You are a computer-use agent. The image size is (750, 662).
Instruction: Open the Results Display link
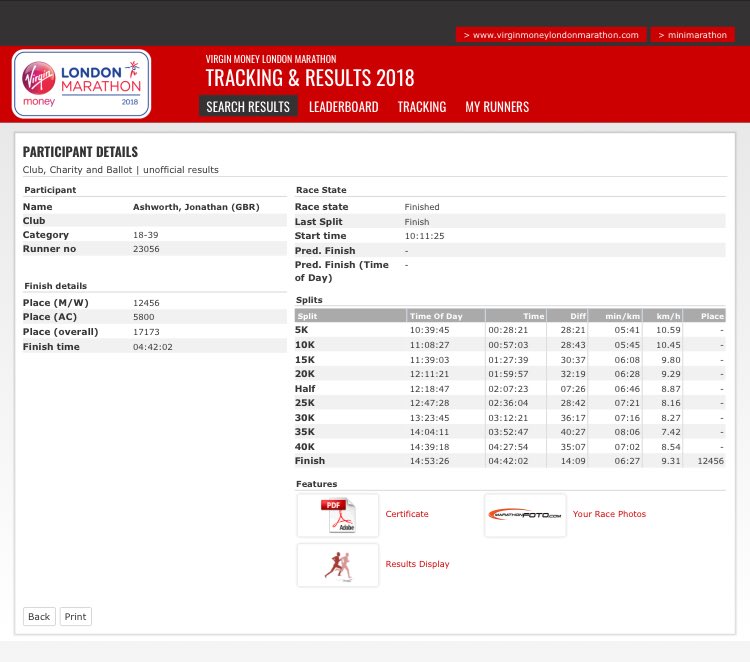[x=417, y=564]
